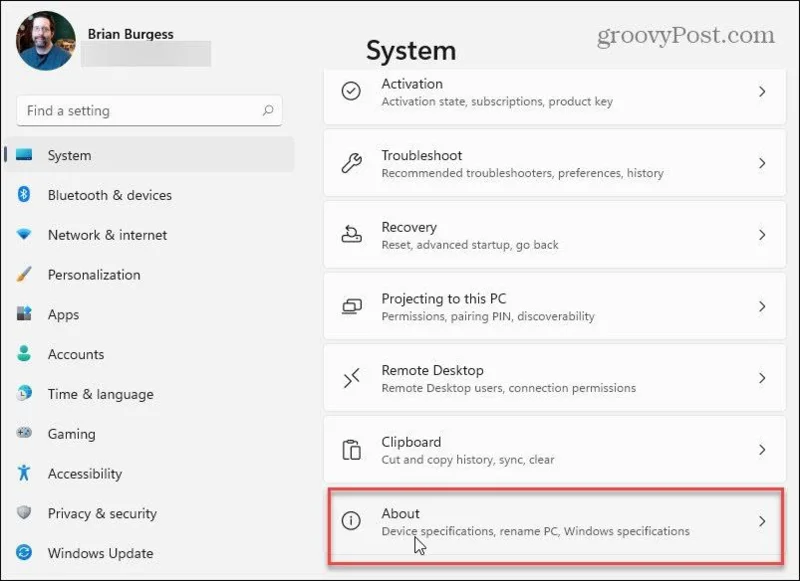This screenshot has height=581, width=800.
Task: Open the Accounts section
Action: click(149, 354)
